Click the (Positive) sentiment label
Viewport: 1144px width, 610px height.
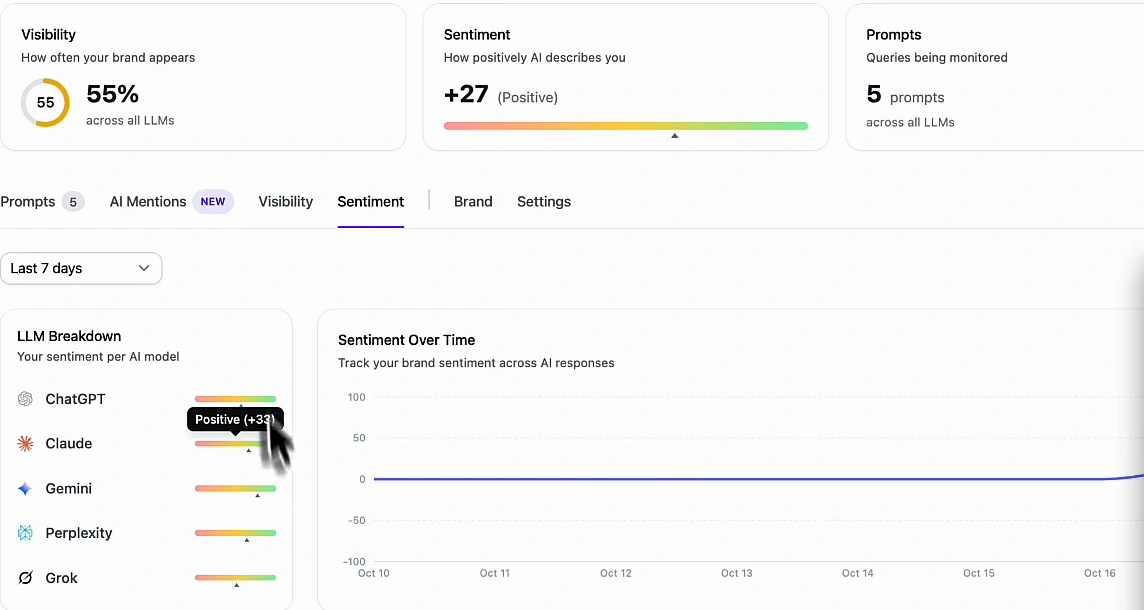(527, 98)
